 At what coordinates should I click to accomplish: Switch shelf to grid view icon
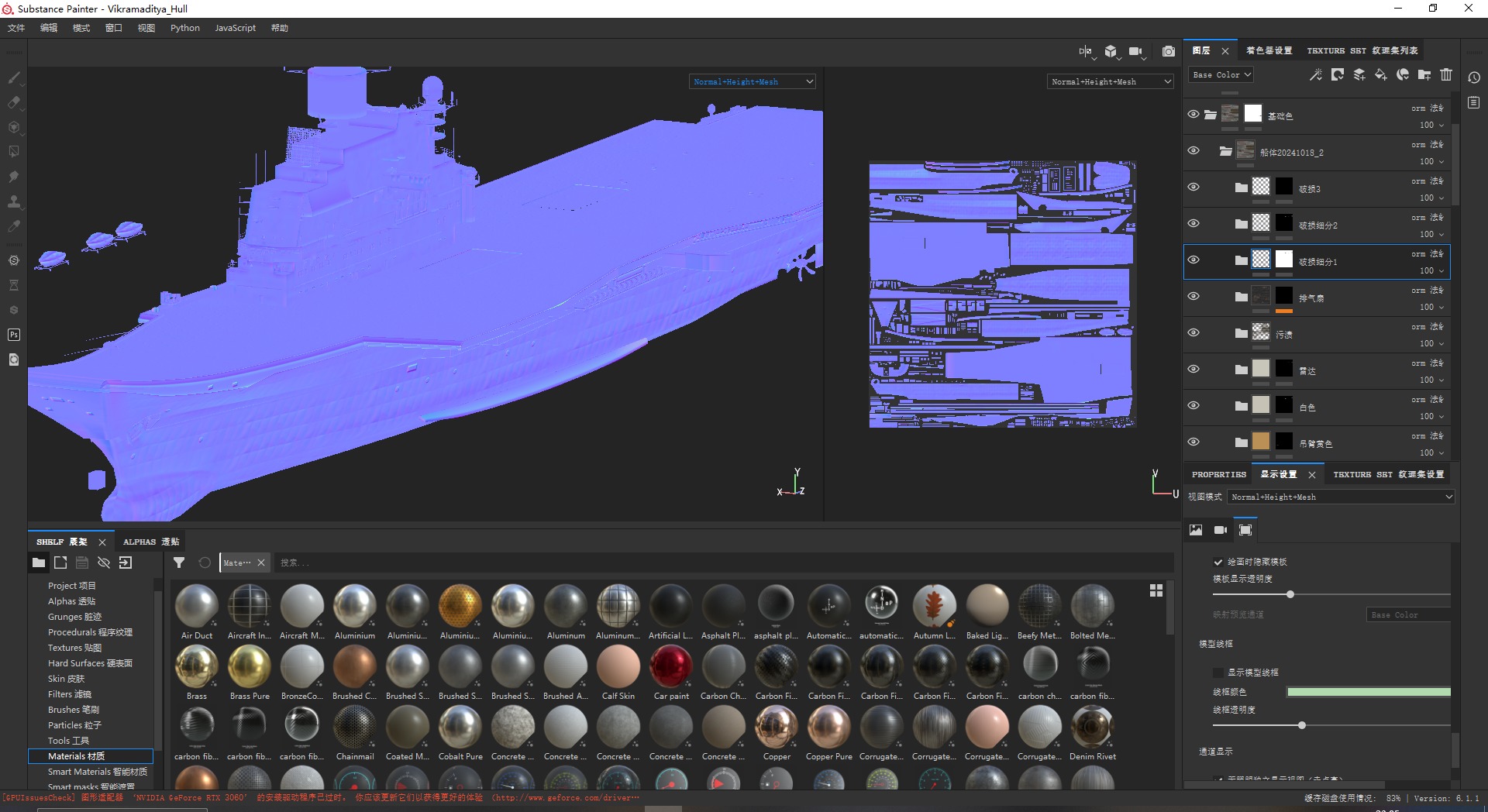click(x=1156, y=590)
